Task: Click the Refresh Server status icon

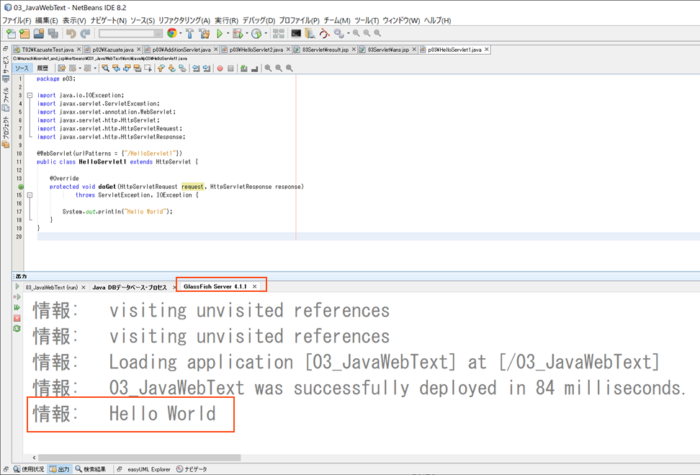Action: pos(17,329)
